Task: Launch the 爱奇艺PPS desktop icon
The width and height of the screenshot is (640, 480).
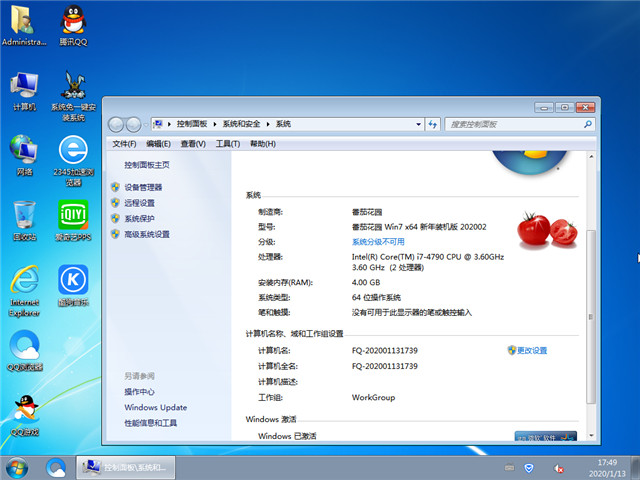Action: [73, 220]
